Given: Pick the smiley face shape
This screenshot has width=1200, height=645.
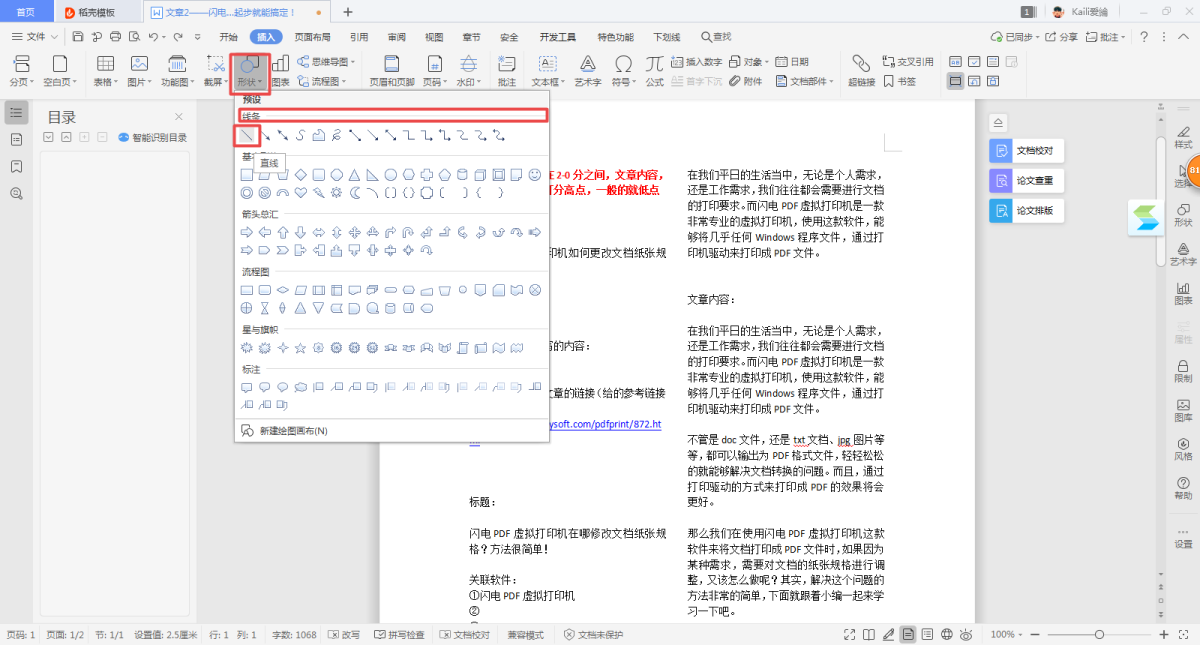Looking at the screenshot, I should [535, 175].
